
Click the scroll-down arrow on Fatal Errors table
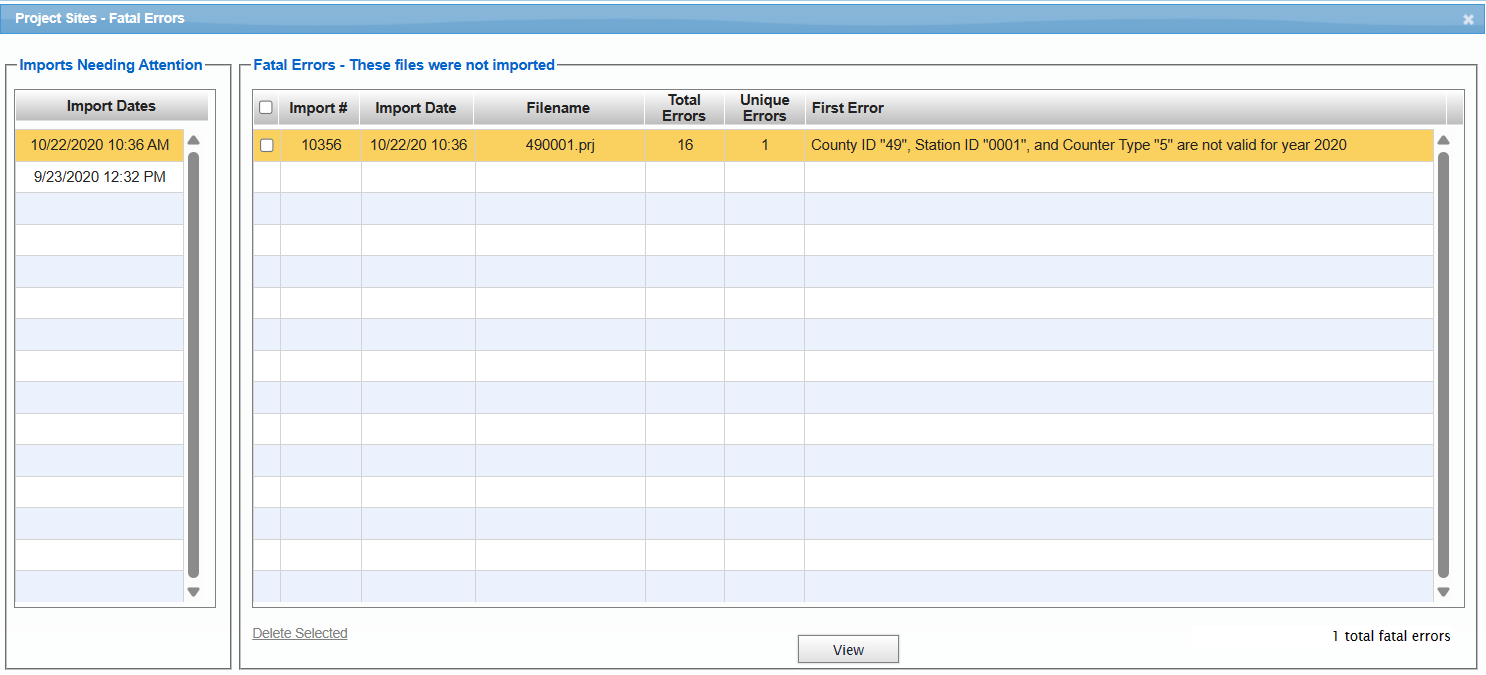1444,590
